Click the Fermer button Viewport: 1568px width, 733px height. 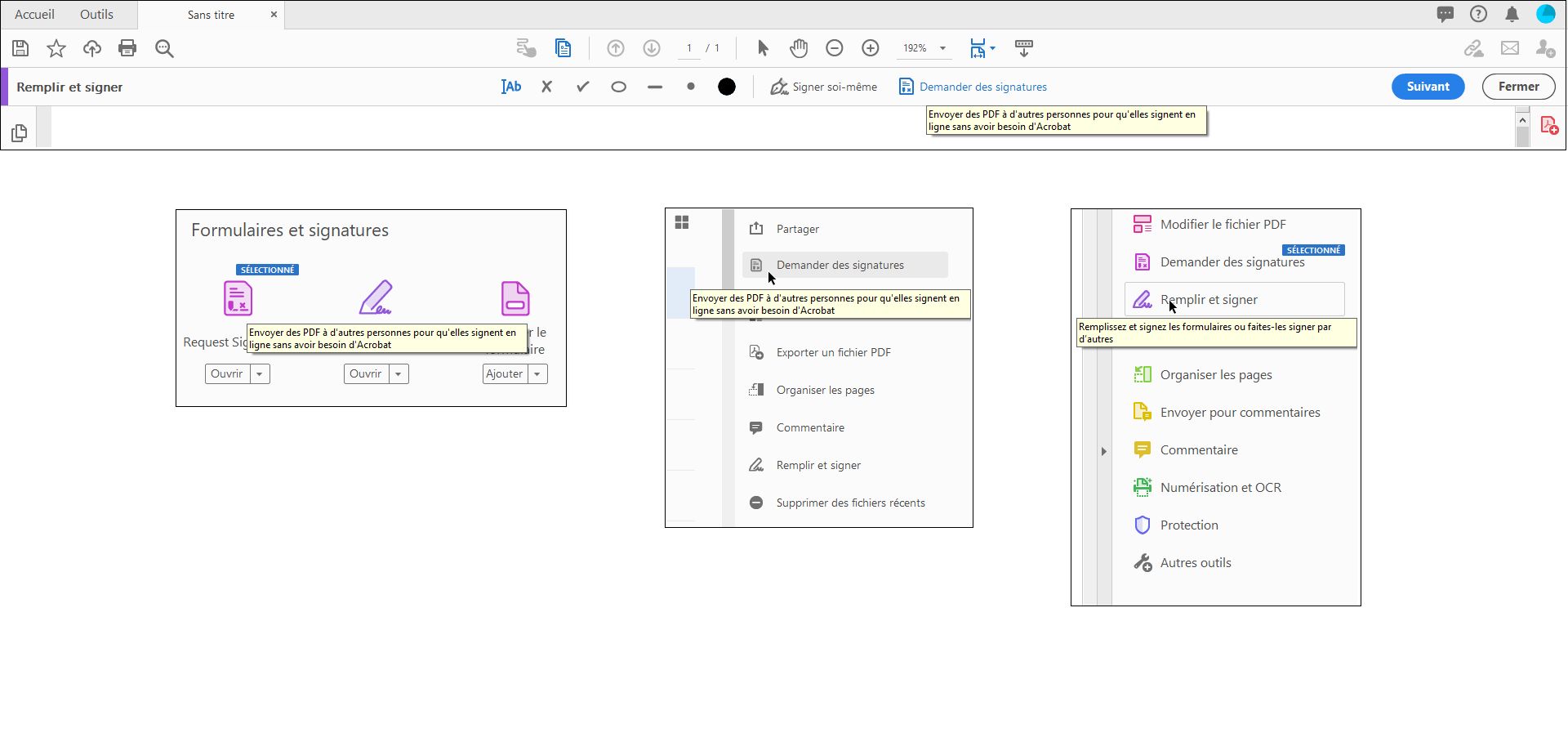[1518, 87]
